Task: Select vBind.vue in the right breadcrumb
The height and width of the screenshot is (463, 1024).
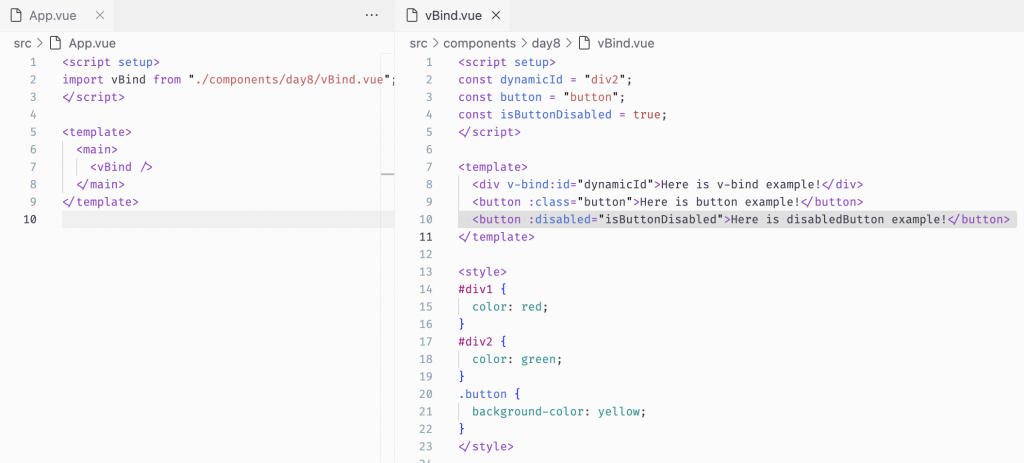Action: pos(626,44)
